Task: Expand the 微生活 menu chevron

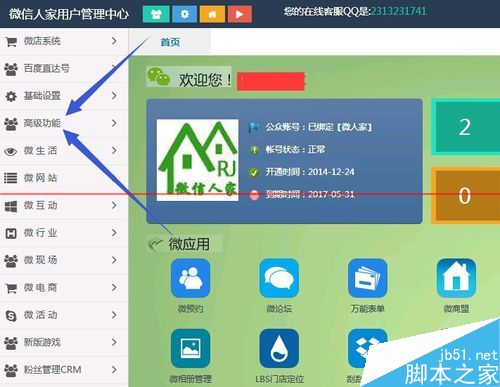Action: point(114,150)
